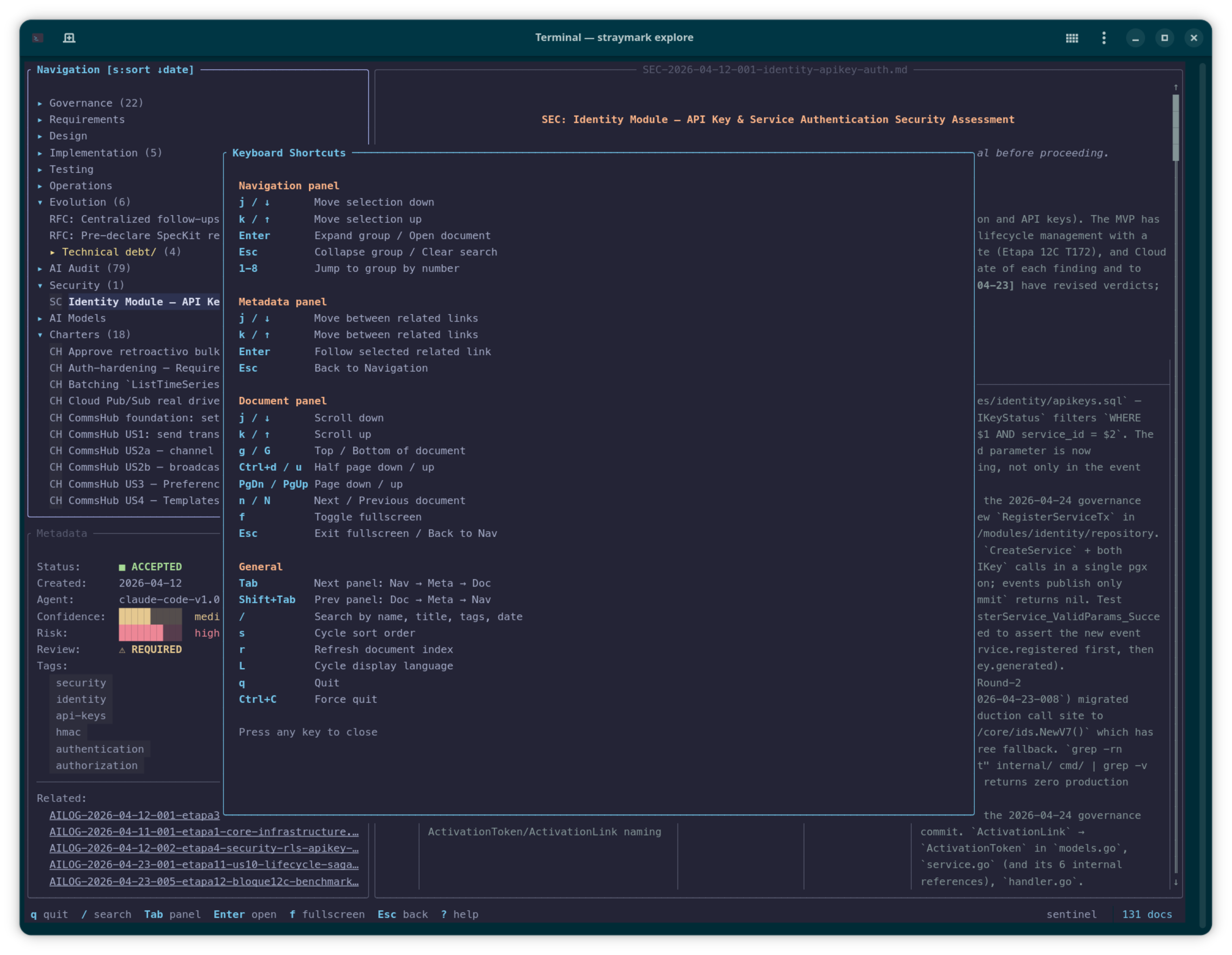
Task: Click the document scrollbar thumb
Action: coord(1175,127)
